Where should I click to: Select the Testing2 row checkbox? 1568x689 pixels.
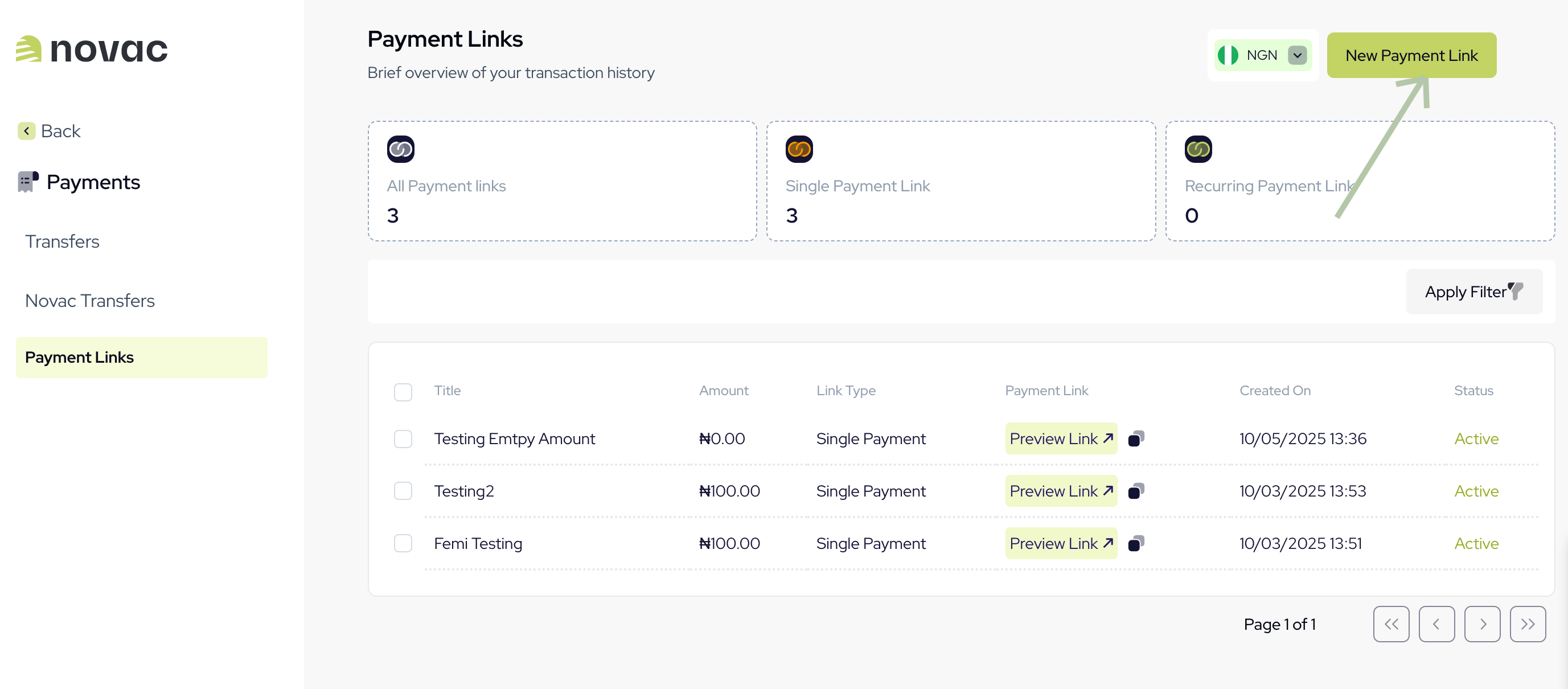(x=403, y=491)
